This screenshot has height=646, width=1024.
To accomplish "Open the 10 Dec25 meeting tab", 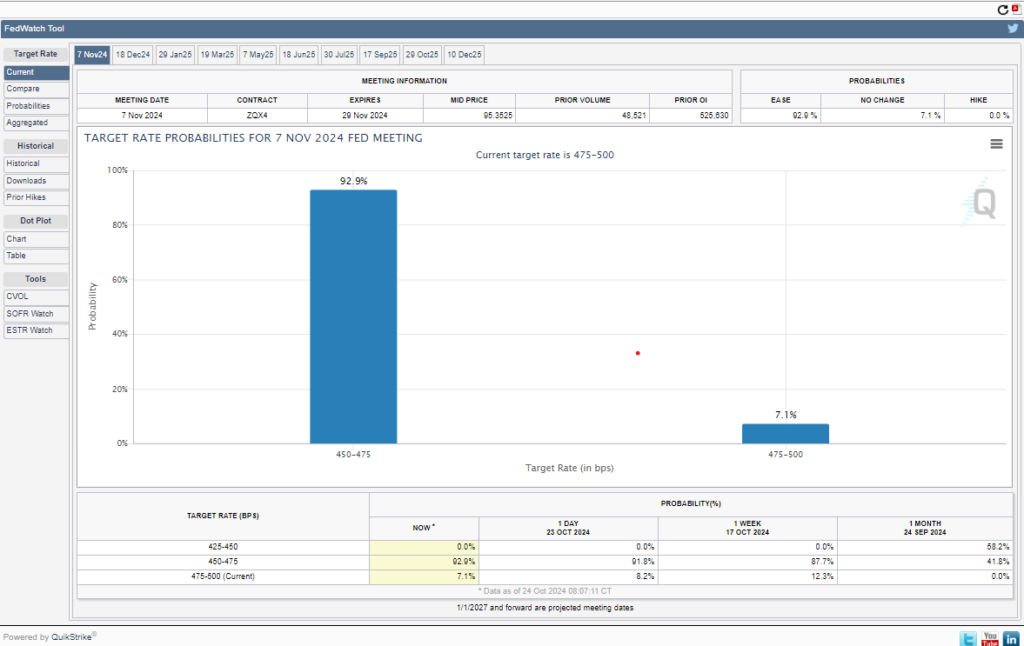I will tap(464, 54).
